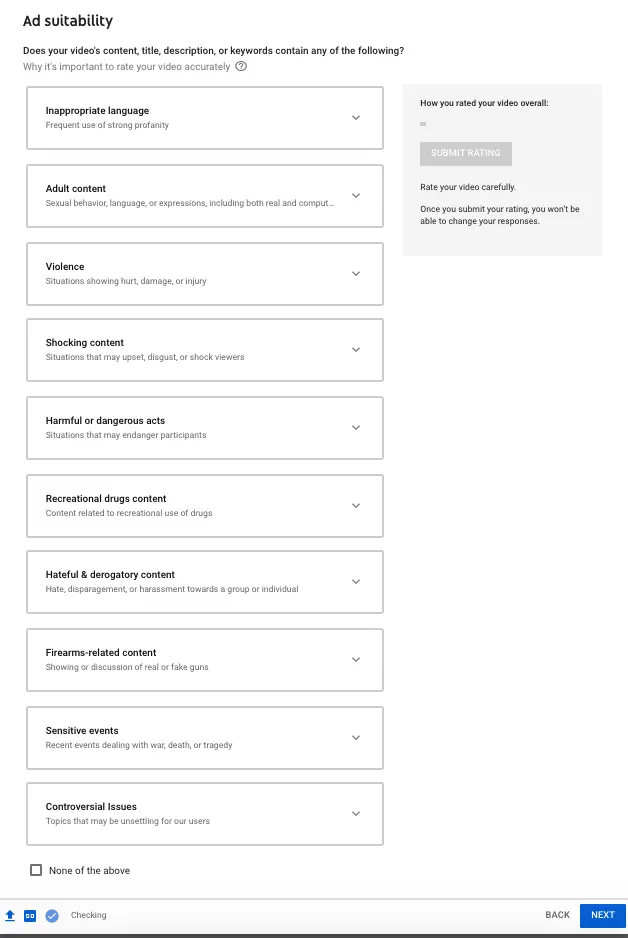
Task: Go back with the Back button
Action: (557, 915)
